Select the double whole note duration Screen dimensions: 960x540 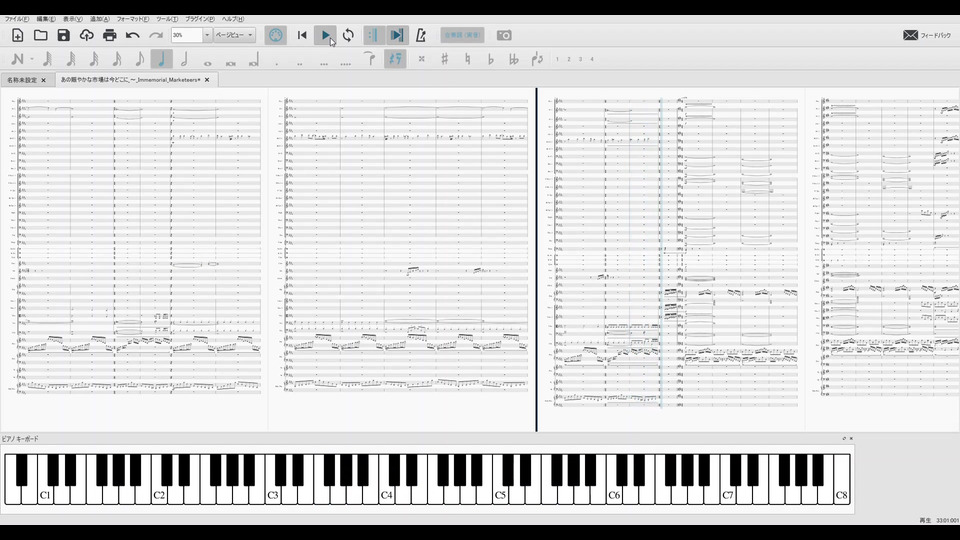(x=231, y=62)
